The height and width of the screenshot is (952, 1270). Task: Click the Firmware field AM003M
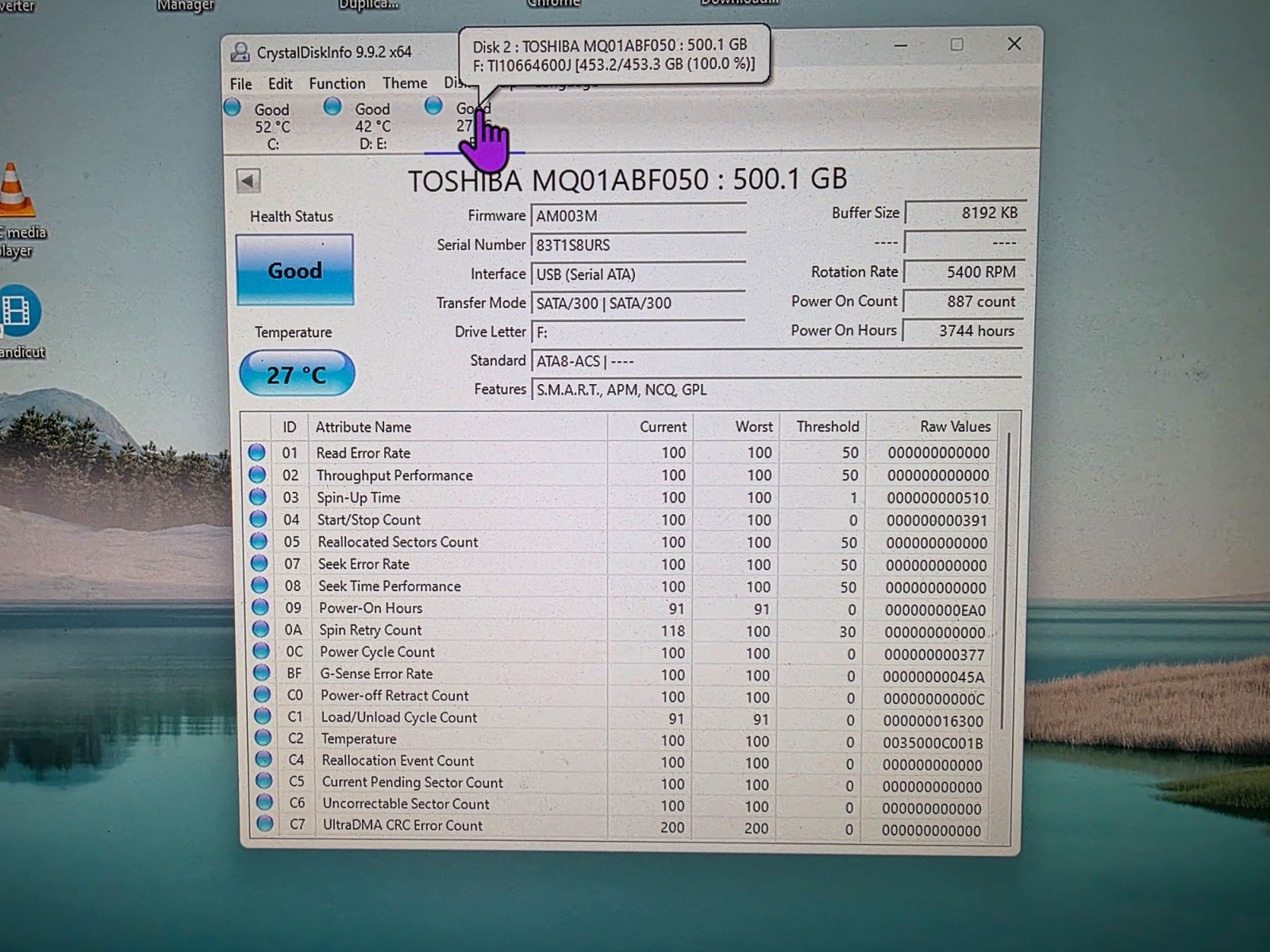[638, 216]
